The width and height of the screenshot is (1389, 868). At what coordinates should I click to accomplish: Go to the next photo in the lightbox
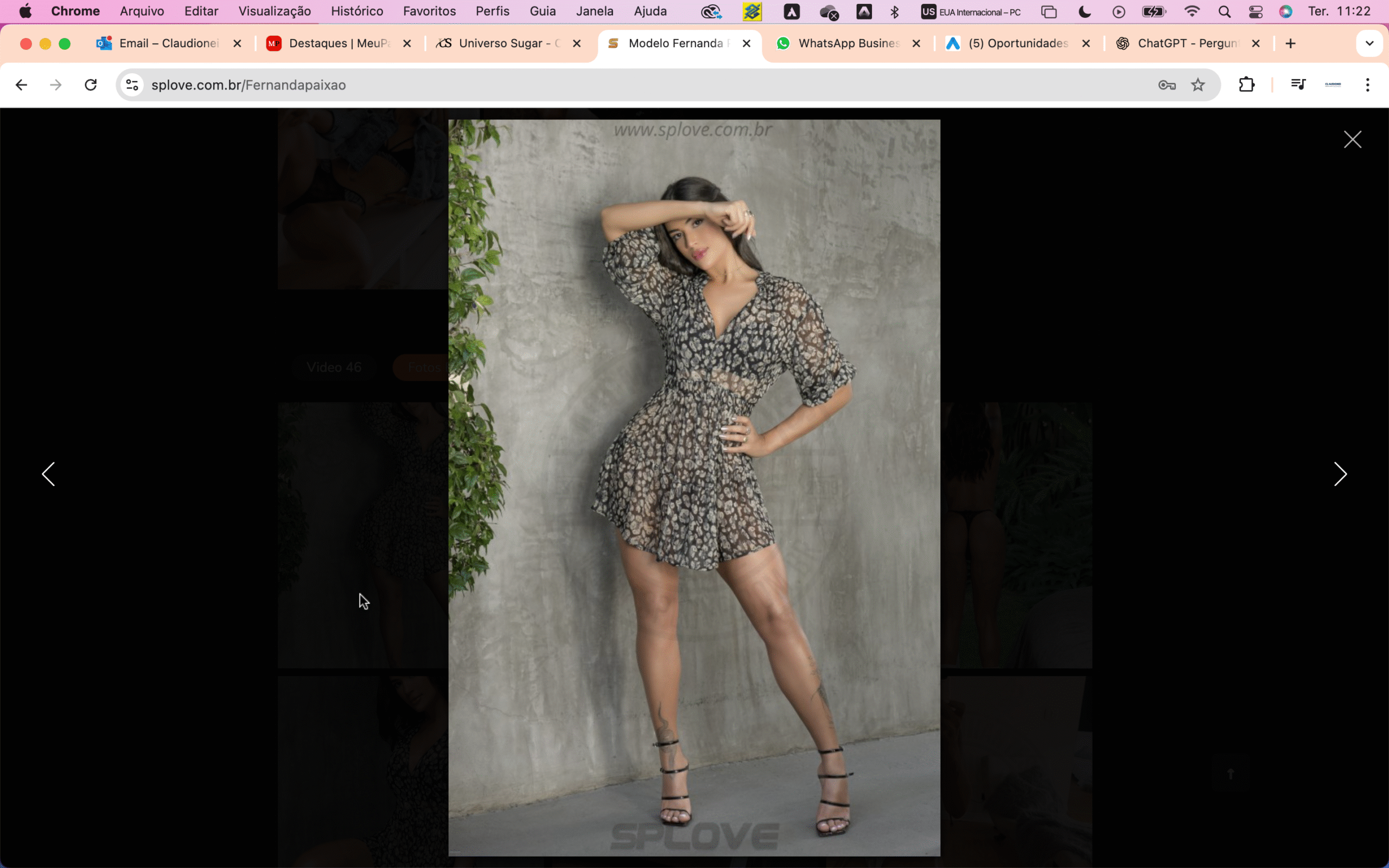point(1340,474)
